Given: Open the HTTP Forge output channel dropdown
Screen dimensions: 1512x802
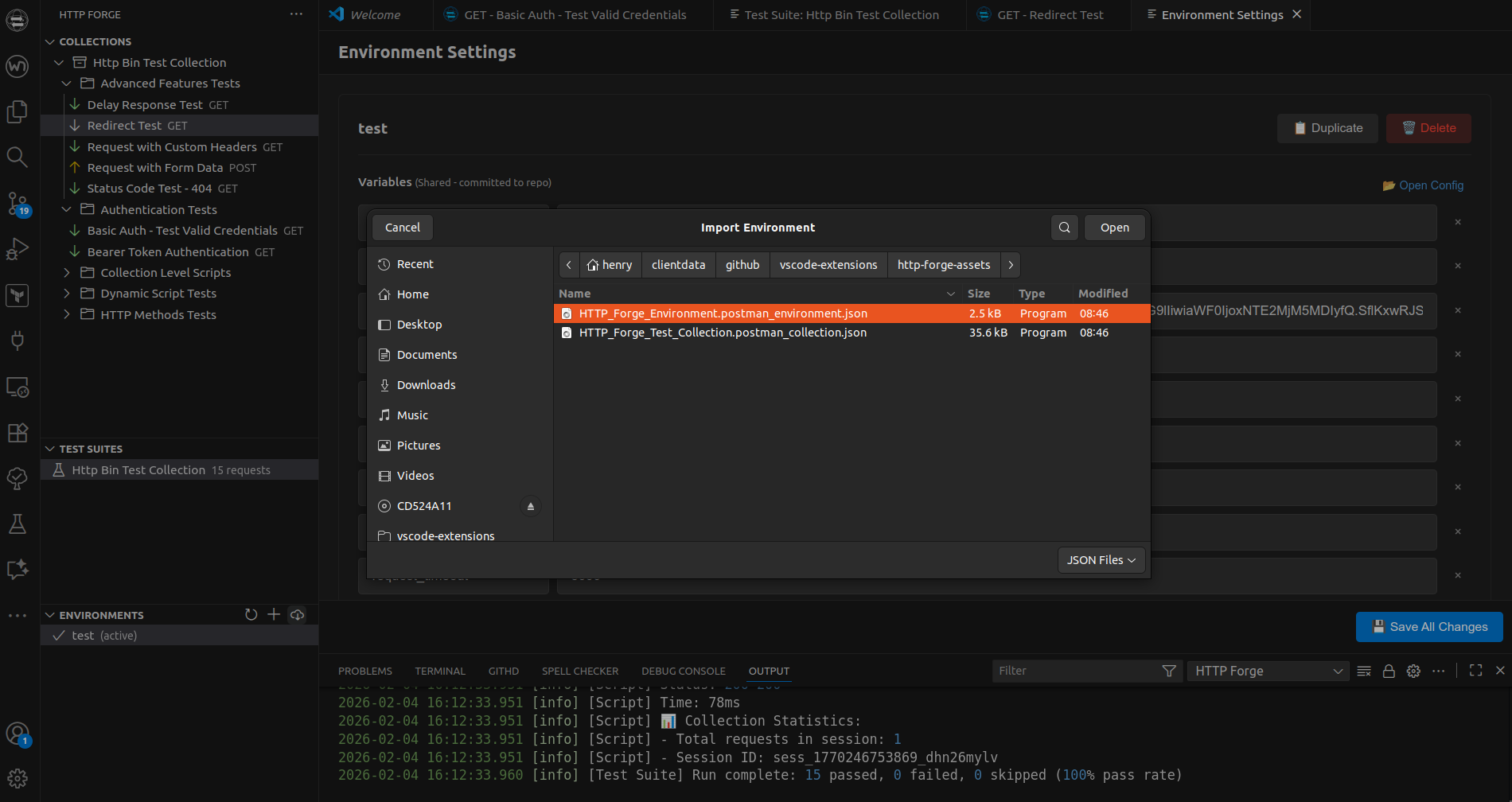Looking at the screenshot, I should pyautogui.click(x=1267, y=671).
